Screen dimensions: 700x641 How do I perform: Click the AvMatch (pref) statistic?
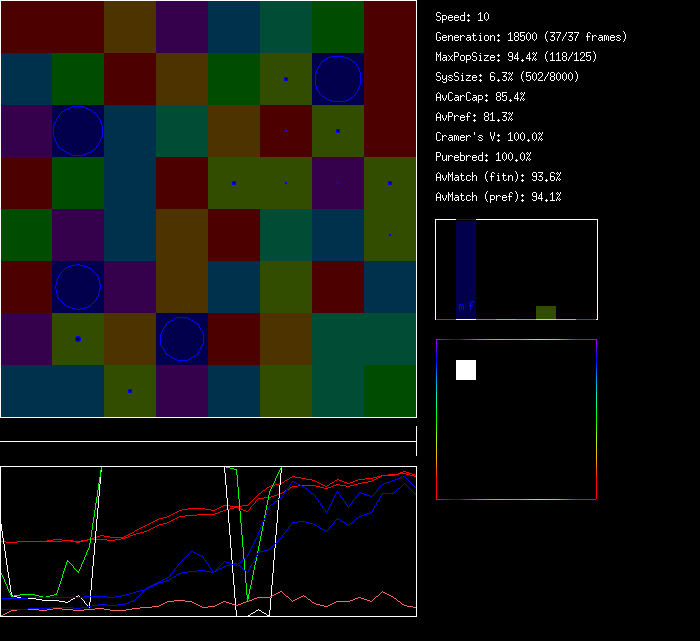(x=498, y=197)
